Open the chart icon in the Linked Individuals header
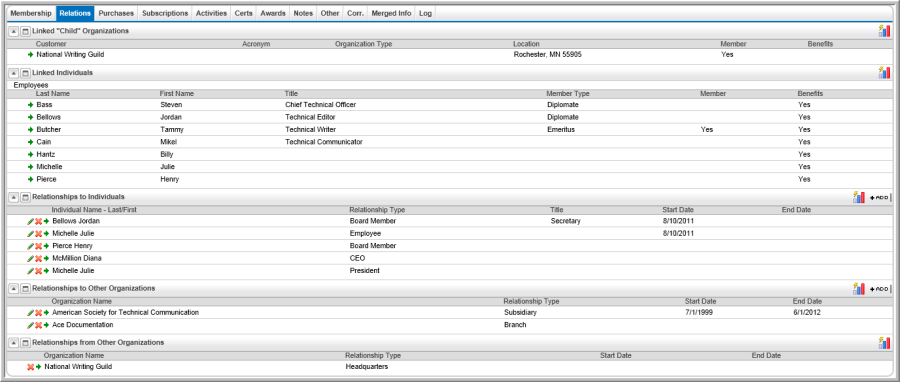Viewport: 900px width, 382px height. click(x=884, y=73)
